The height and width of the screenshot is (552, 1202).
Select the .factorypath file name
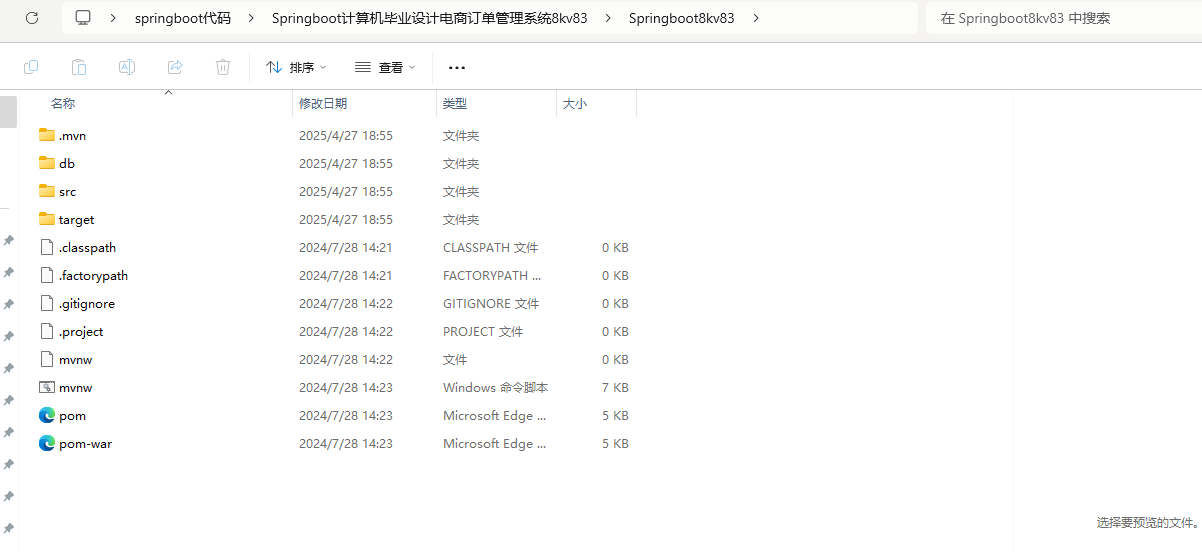[x=93, y=275]
